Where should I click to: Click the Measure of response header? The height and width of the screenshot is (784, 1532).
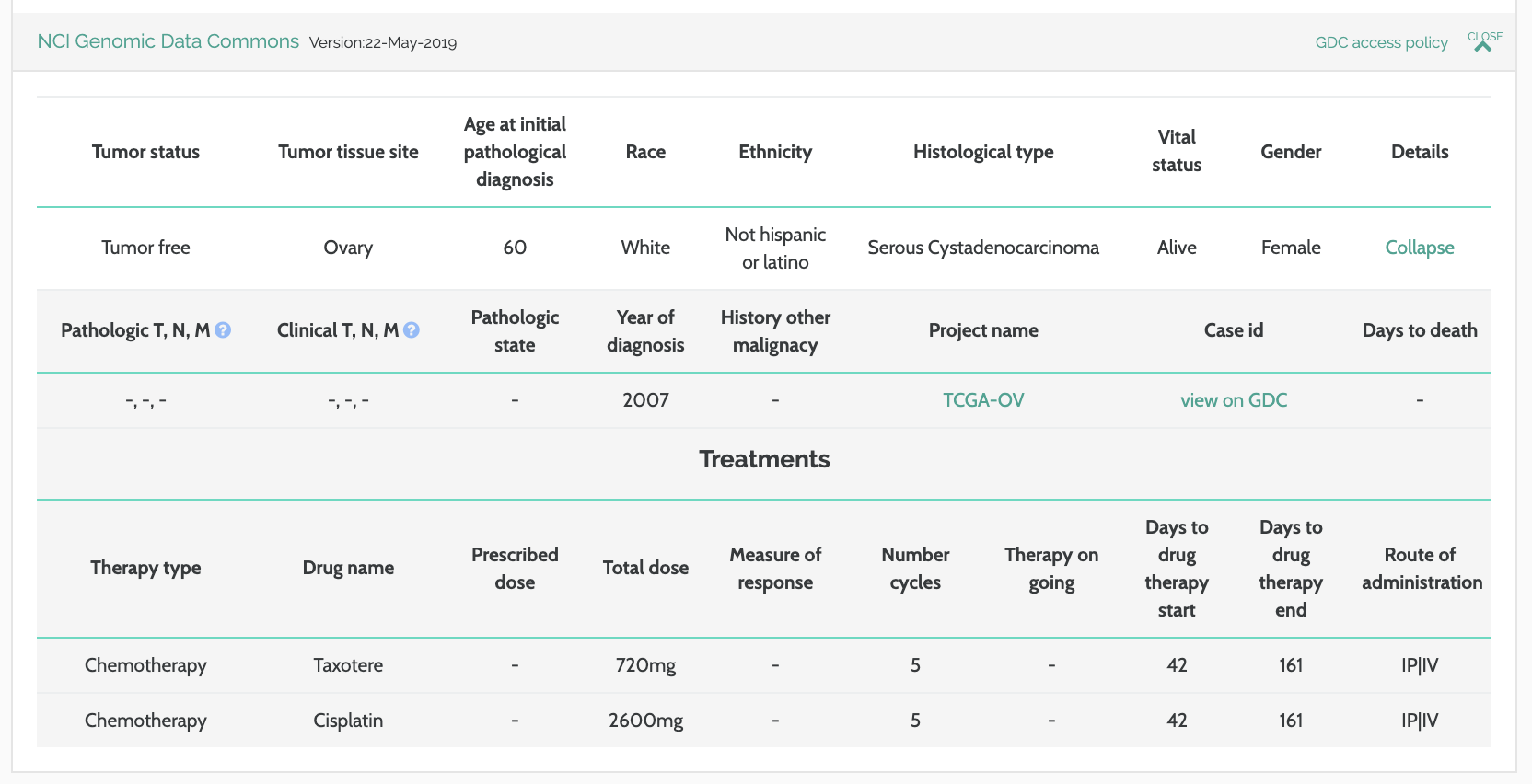click(x=775, y=569)
